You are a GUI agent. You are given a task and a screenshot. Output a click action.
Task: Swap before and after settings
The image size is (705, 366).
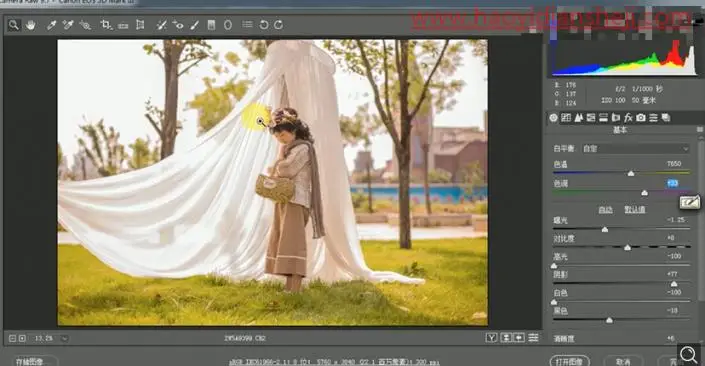(506, 338)
